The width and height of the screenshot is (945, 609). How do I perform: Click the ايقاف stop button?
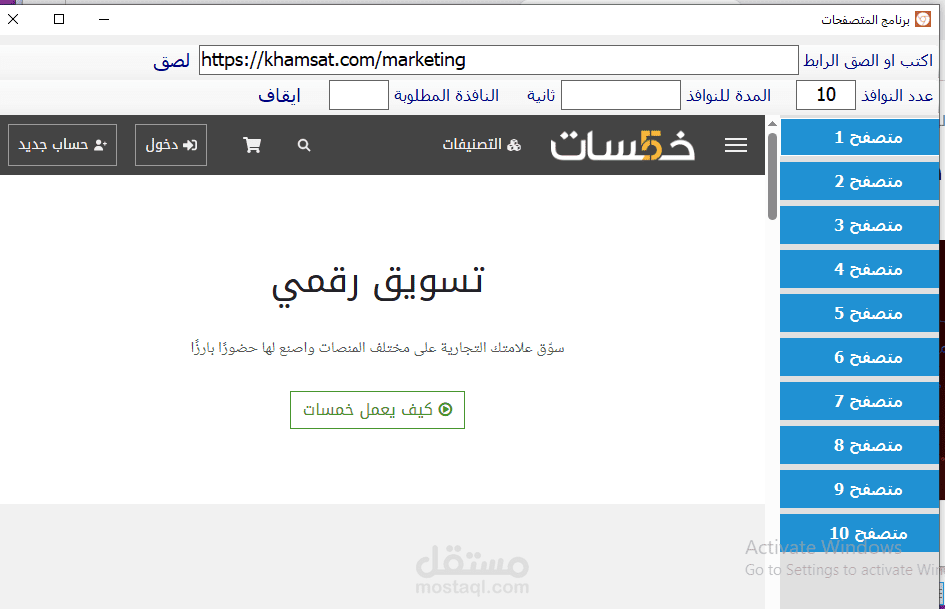[279, 96]
